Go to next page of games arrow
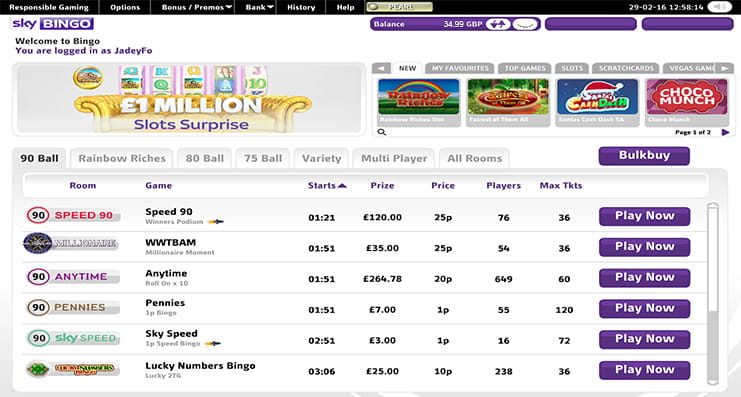 coord(725,132)
